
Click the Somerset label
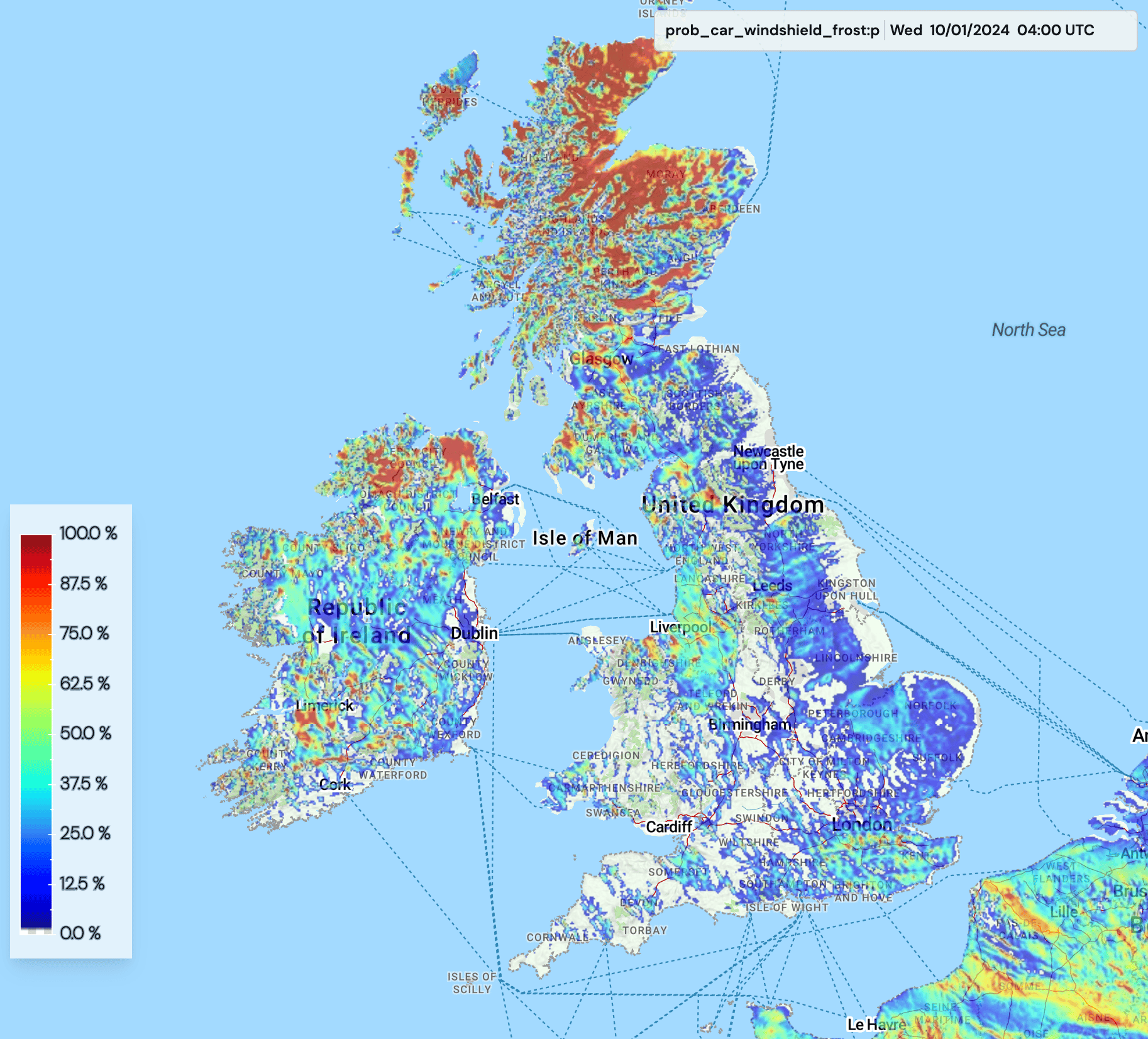coord(678,872)
